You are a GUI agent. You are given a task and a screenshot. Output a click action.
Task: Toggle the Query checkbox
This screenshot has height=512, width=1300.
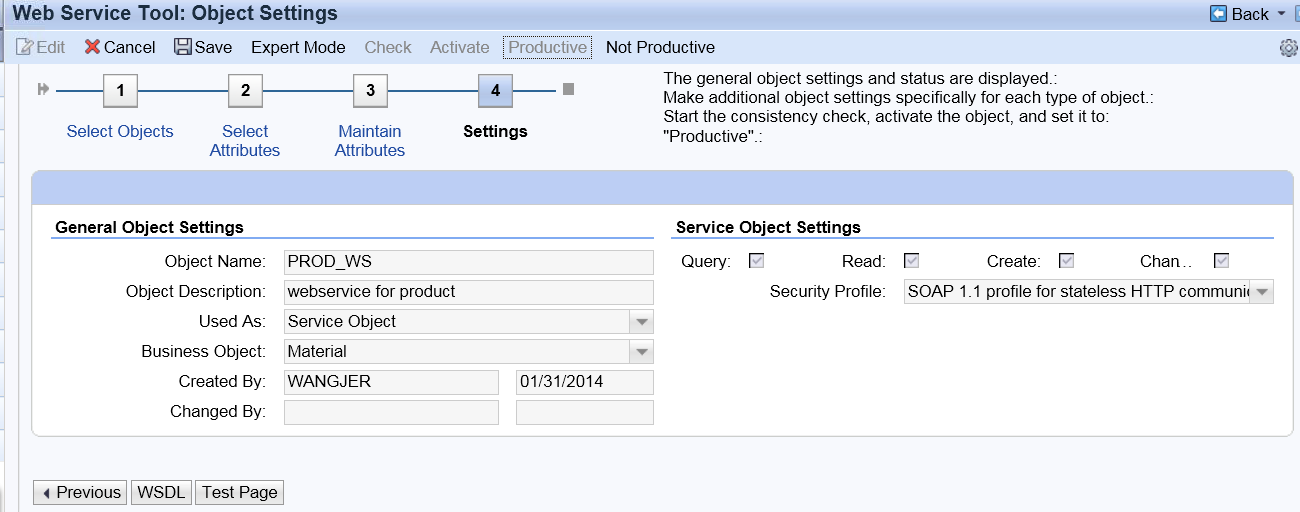757,261
